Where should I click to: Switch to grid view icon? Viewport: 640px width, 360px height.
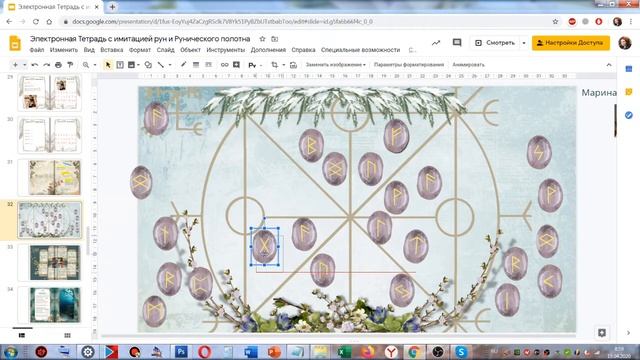(67, 335)
